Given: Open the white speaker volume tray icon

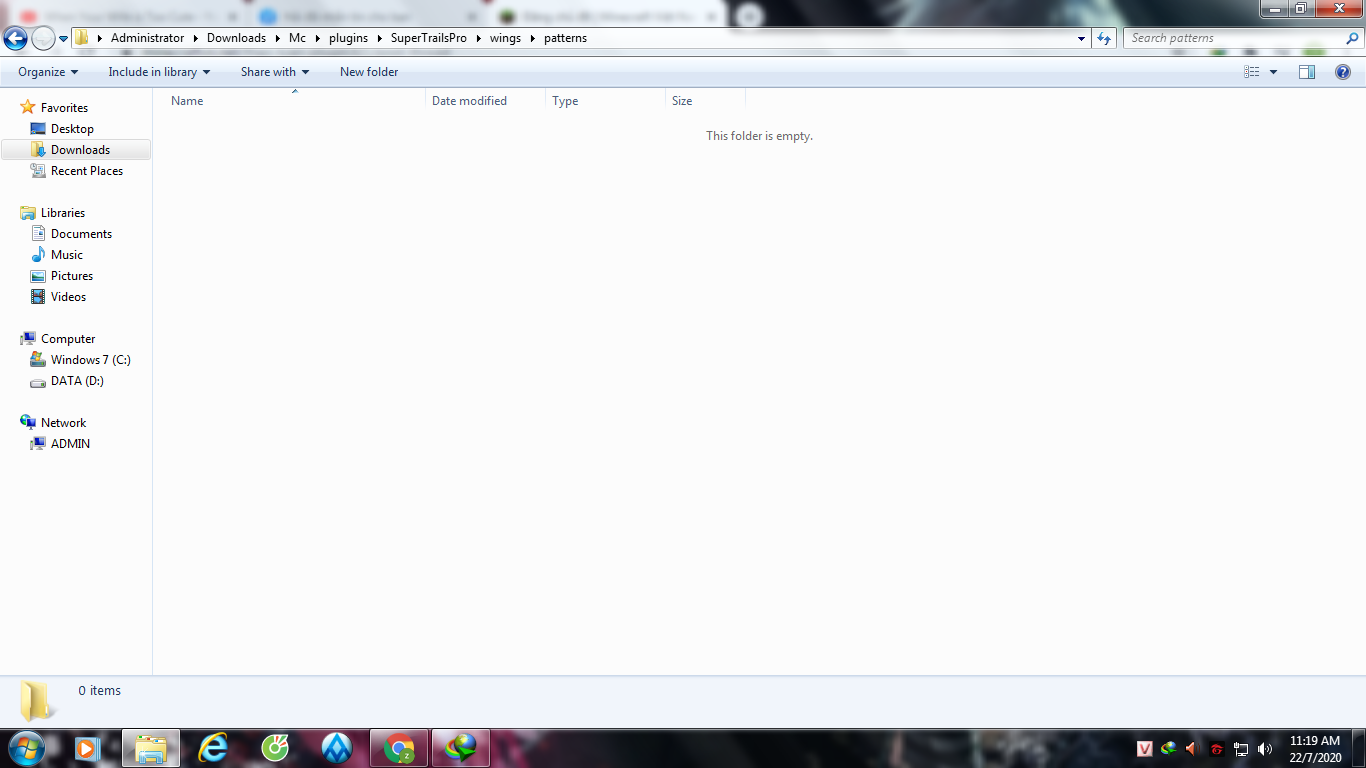Looking at the screenshot, I should pyautogui.click(x=1265, y=749).
